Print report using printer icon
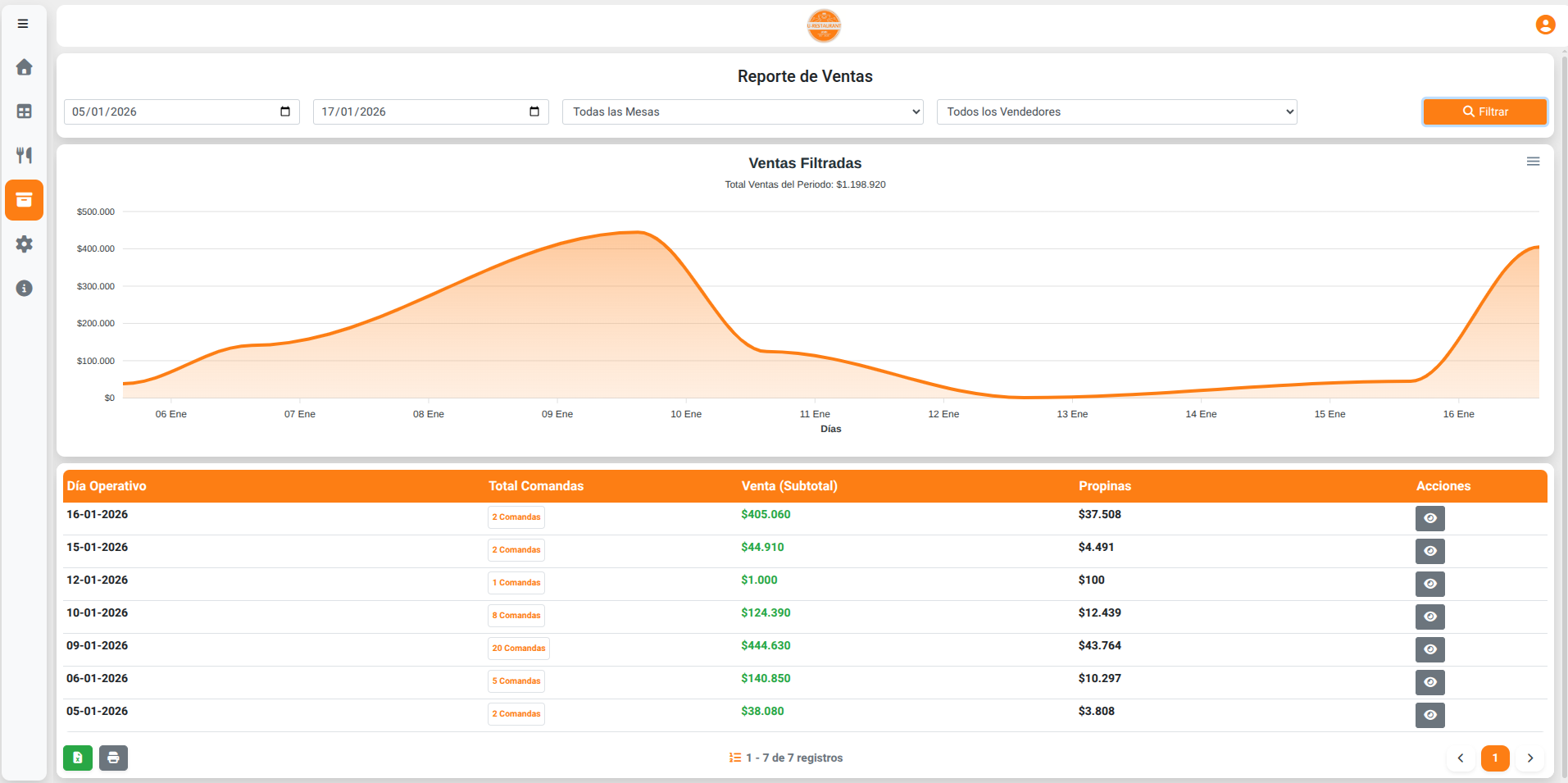The width and height of the screenshot is (1568, 783). (113, 758)
